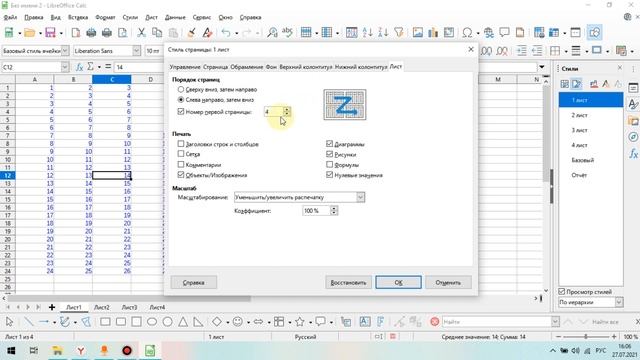640x360 pixels.
Task: Click the Text Box drawing tool
Action: [x=365, y=322]
